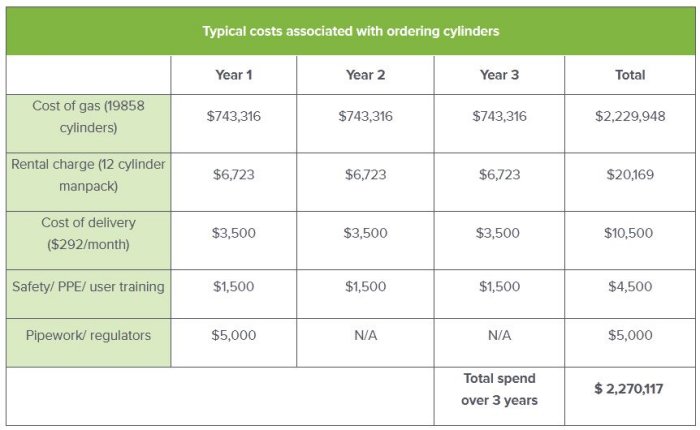
Task: Click the Year 2 N/A pipework cell
Action: (x=365, y=335)
